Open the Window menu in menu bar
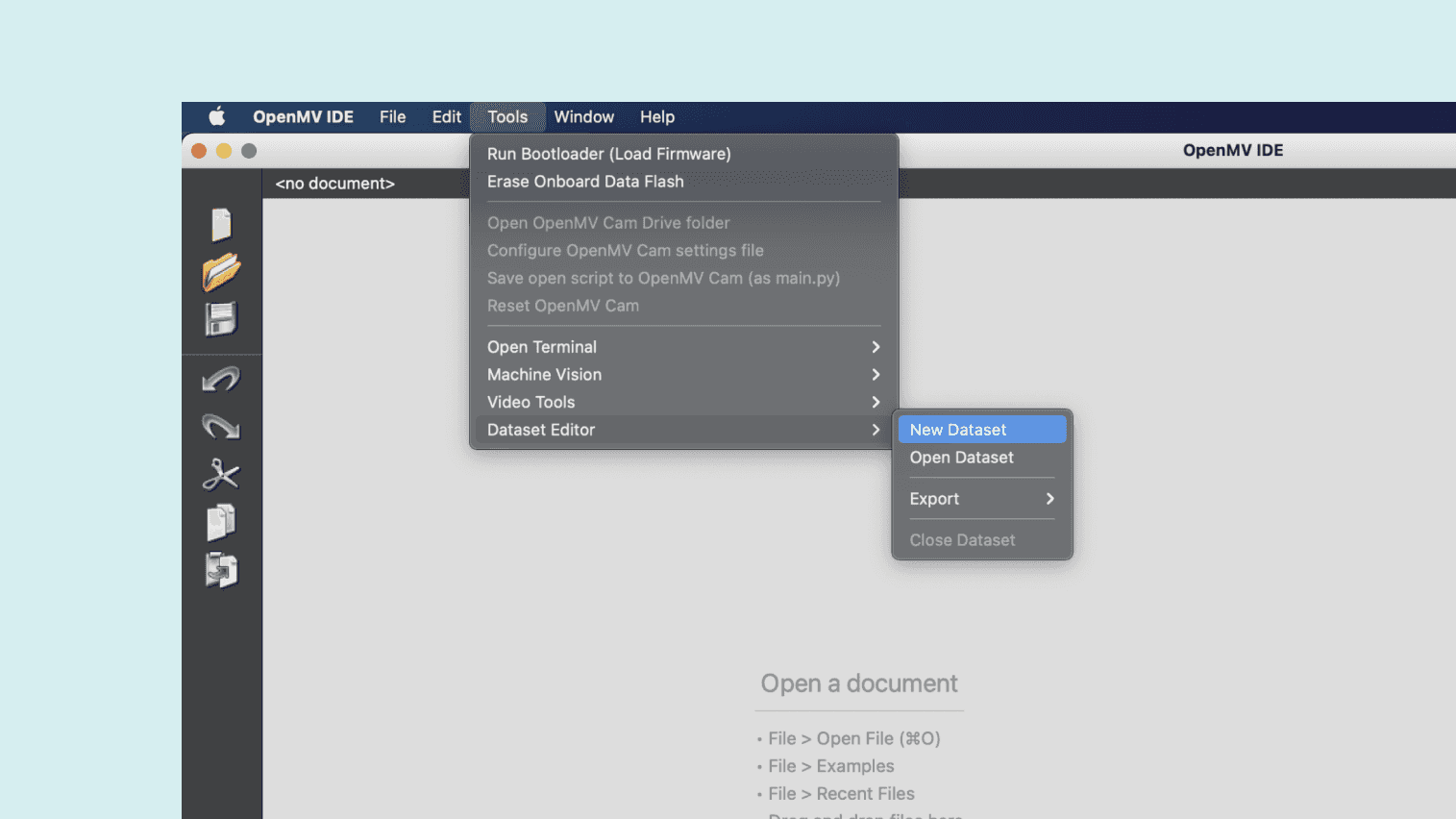Viewport: 1456px width, 819px height. click(583, 117)
